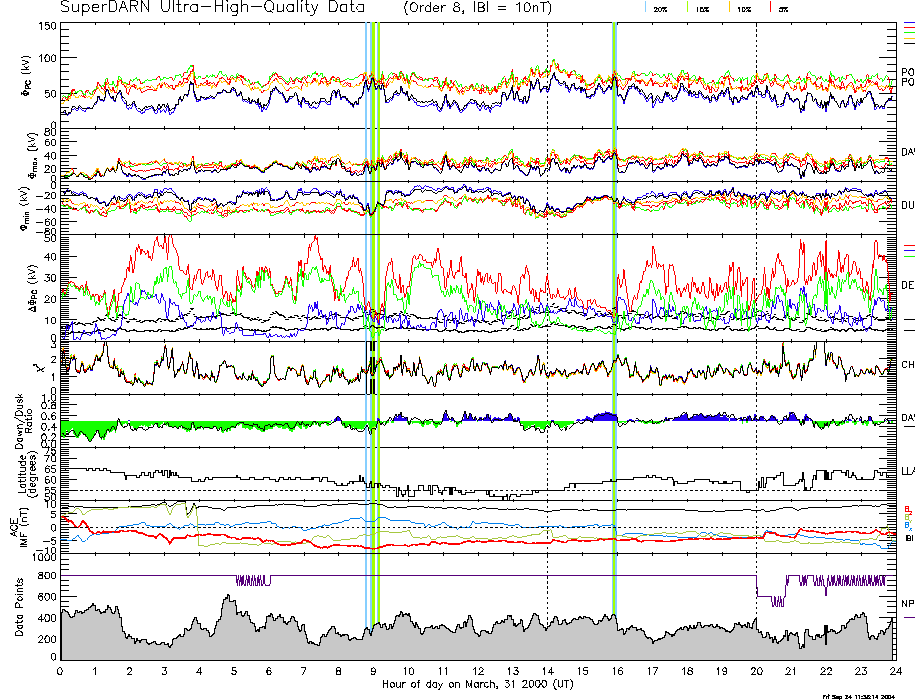Click the 'Φmax (kV)' y-axis label
Viewport: 915px width, 700px height.
(32, 154)
